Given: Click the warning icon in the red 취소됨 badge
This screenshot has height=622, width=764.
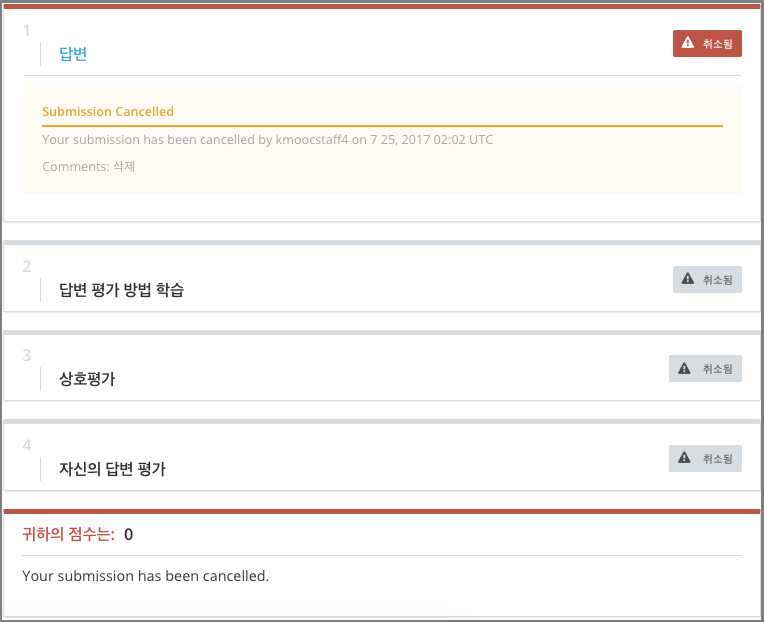Looking at the screenshot, I should [x=688, y=43].
